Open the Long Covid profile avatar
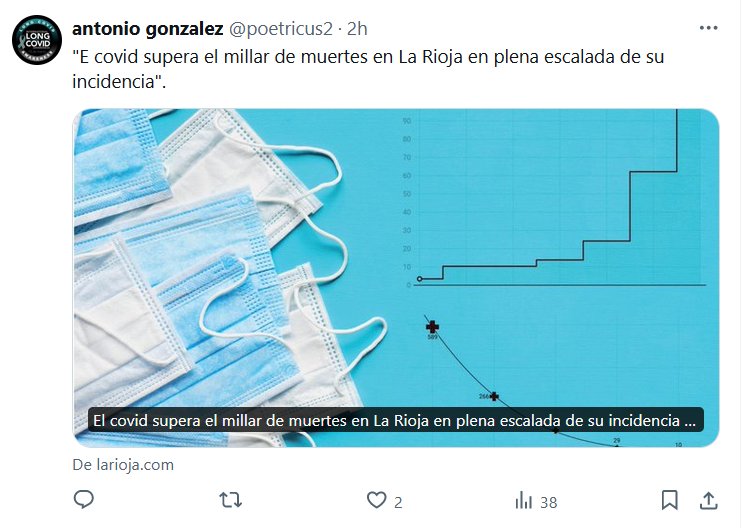This screenshot has height=528, width=746. click(x=37, y=40)
